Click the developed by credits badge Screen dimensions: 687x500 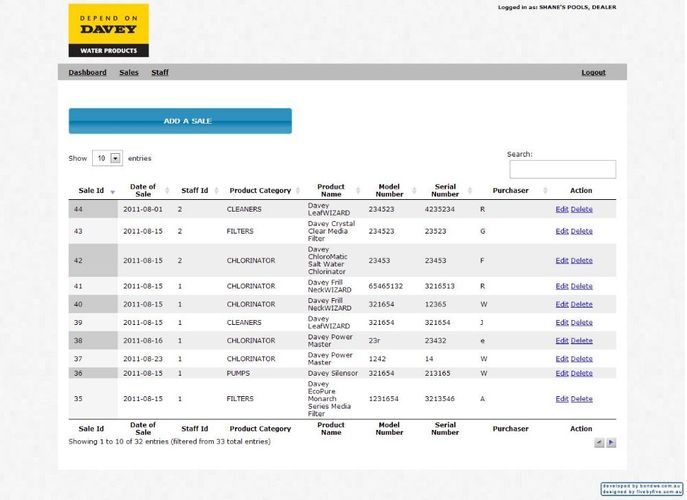pyautogui.click(x=642, y=489)
